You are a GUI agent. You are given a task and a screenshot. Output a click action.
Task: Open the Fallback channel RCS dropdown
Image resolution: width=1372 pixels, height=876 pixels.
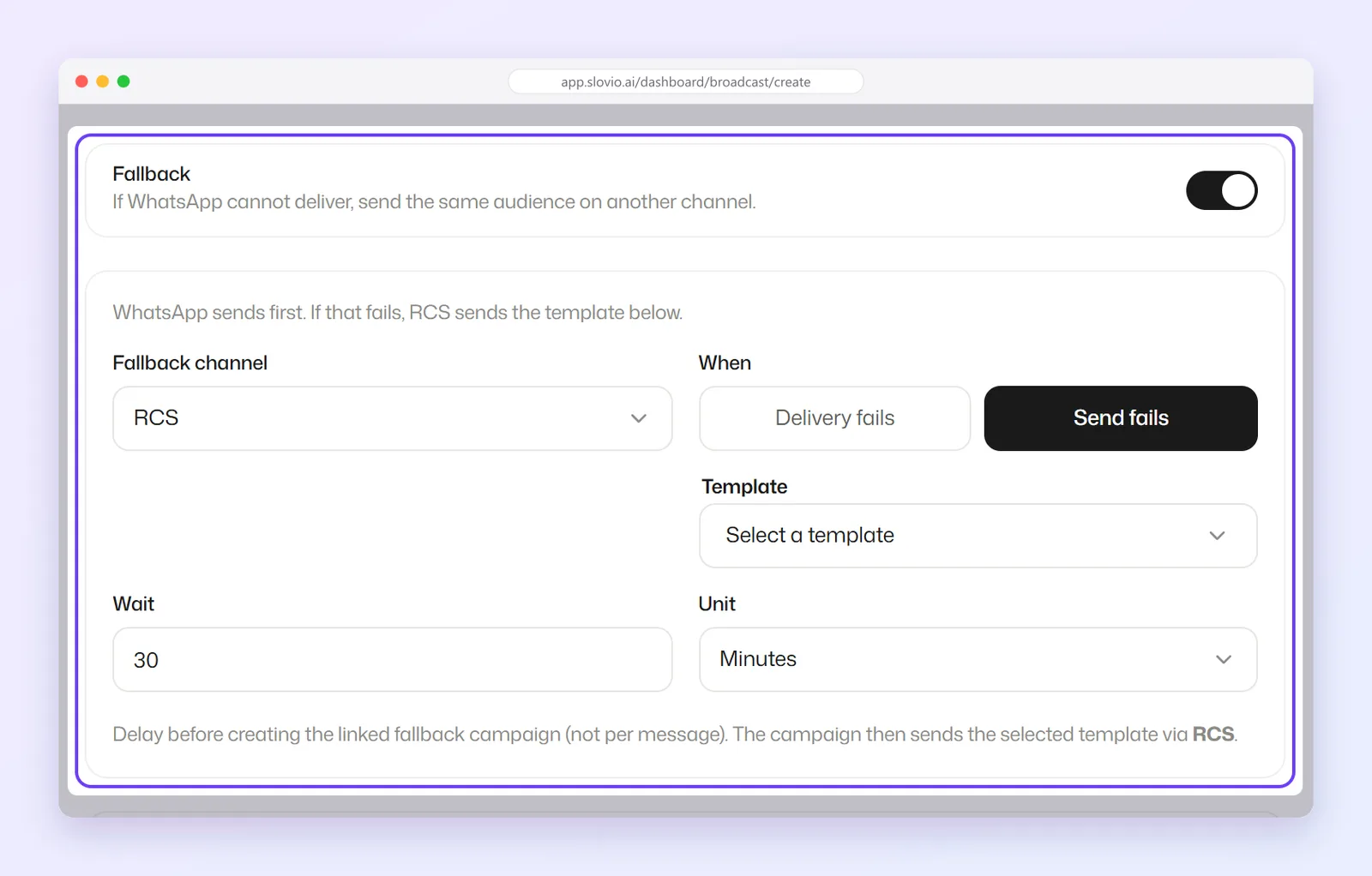coord(392,418)
